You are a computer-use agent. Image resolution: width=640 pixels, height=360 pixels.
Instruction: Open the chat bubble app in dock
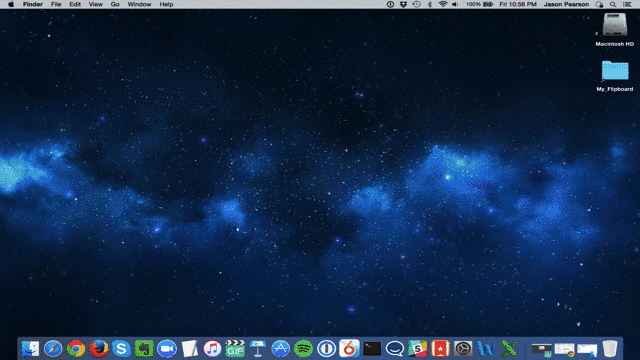pyautogui.click(x=395, y=349)
